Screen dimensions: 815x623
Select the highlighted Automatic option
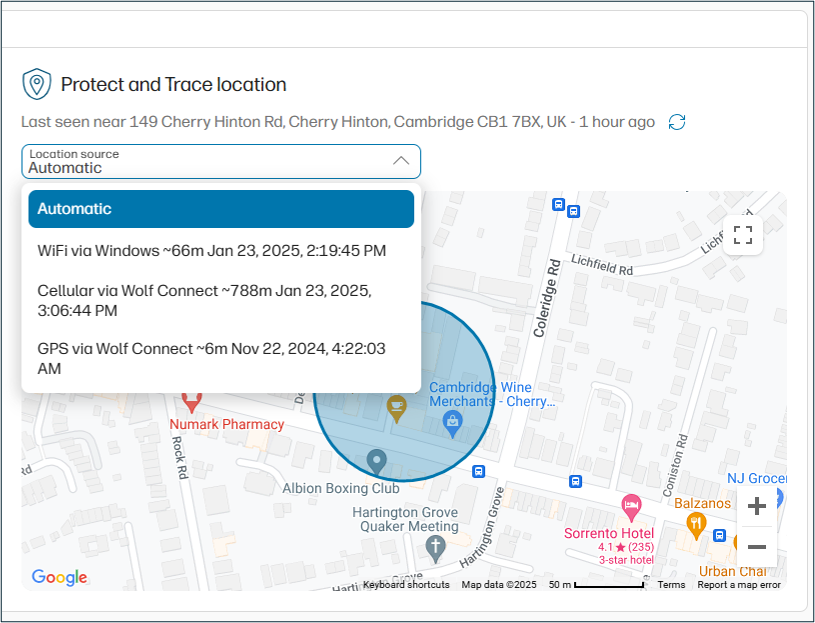[x=220, y=208]
